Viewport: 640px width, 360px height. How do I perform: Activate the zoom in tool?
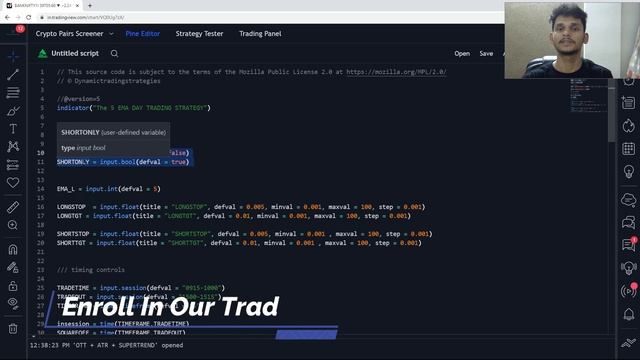tap(13, 225)
